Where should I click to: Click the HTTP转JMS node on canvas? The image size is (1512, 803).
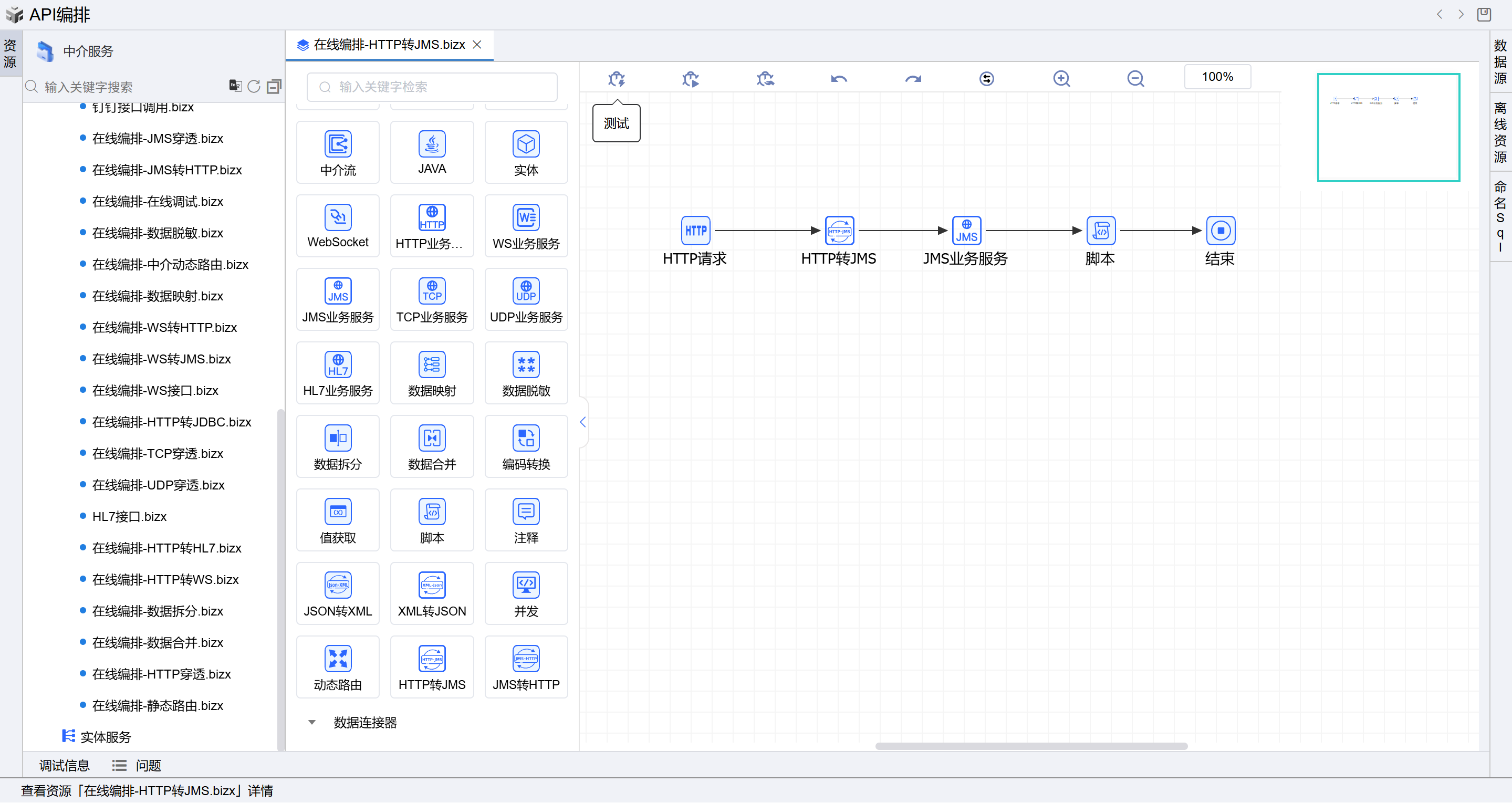(839, 231)
